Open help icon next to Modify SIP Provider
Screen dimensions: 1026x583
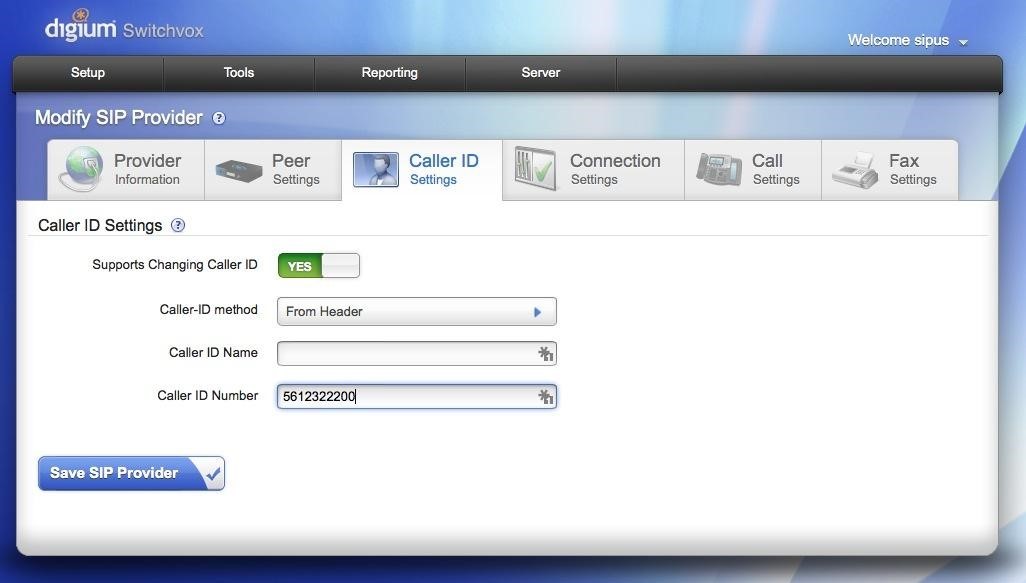[x=219, y=118]
